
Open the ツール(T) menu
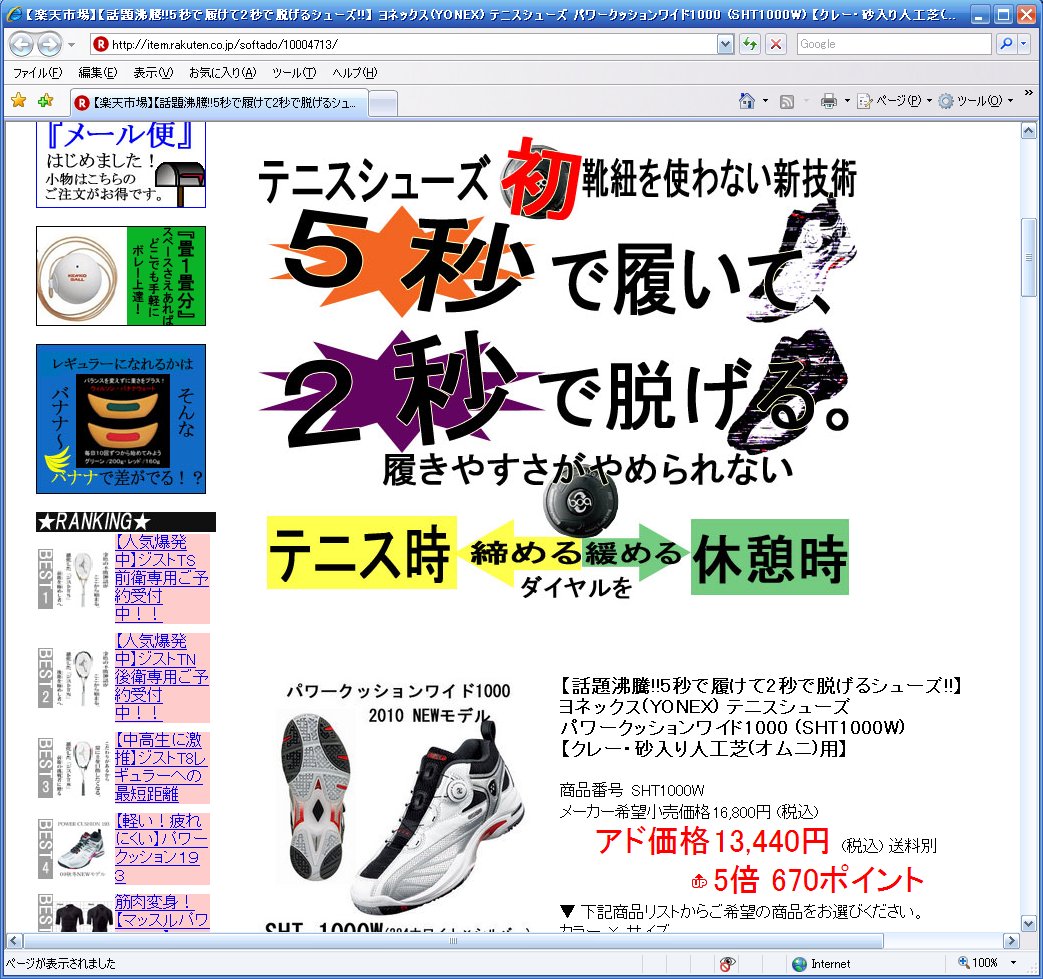[294, 73]
